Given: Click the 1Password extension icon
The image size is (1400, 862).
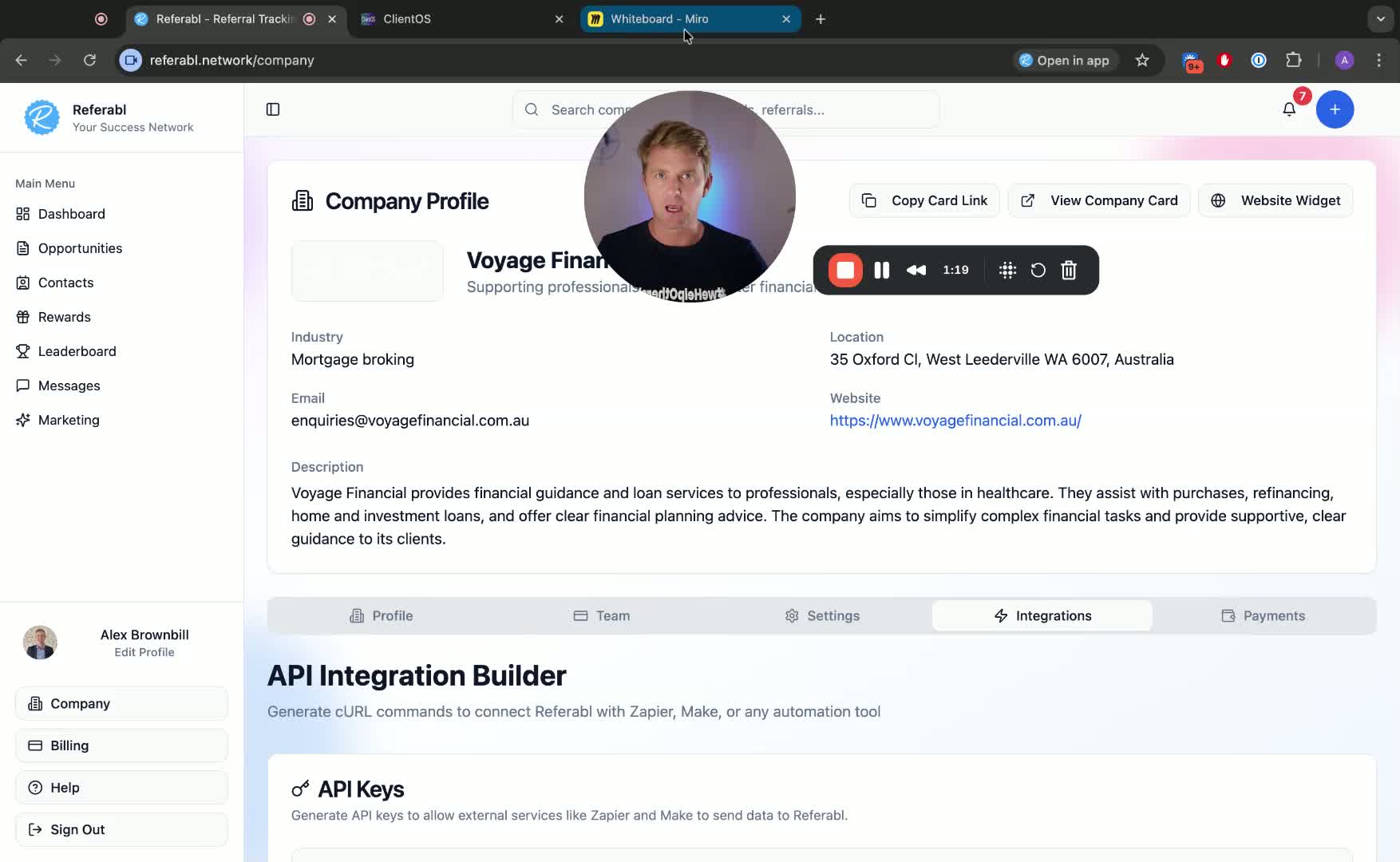Looking at the screenshot, I should click(1259, 60).
